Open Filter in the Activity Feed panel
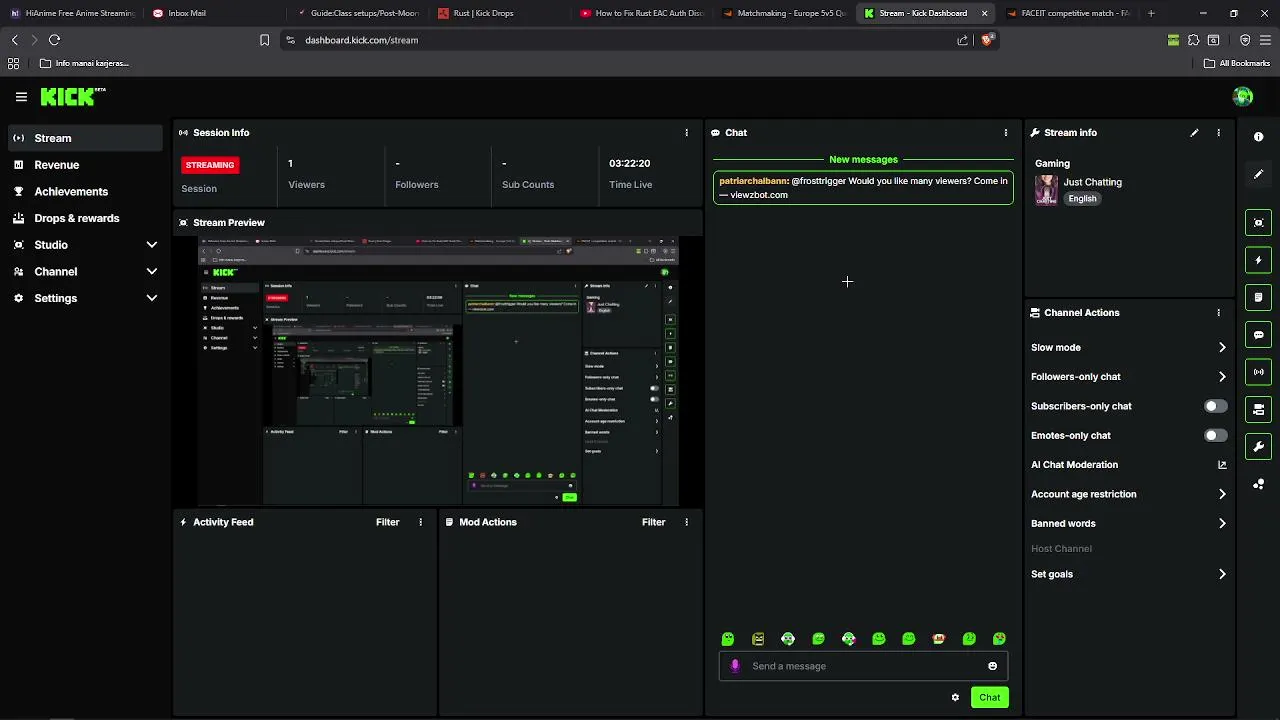 click(x=387, y=522)
